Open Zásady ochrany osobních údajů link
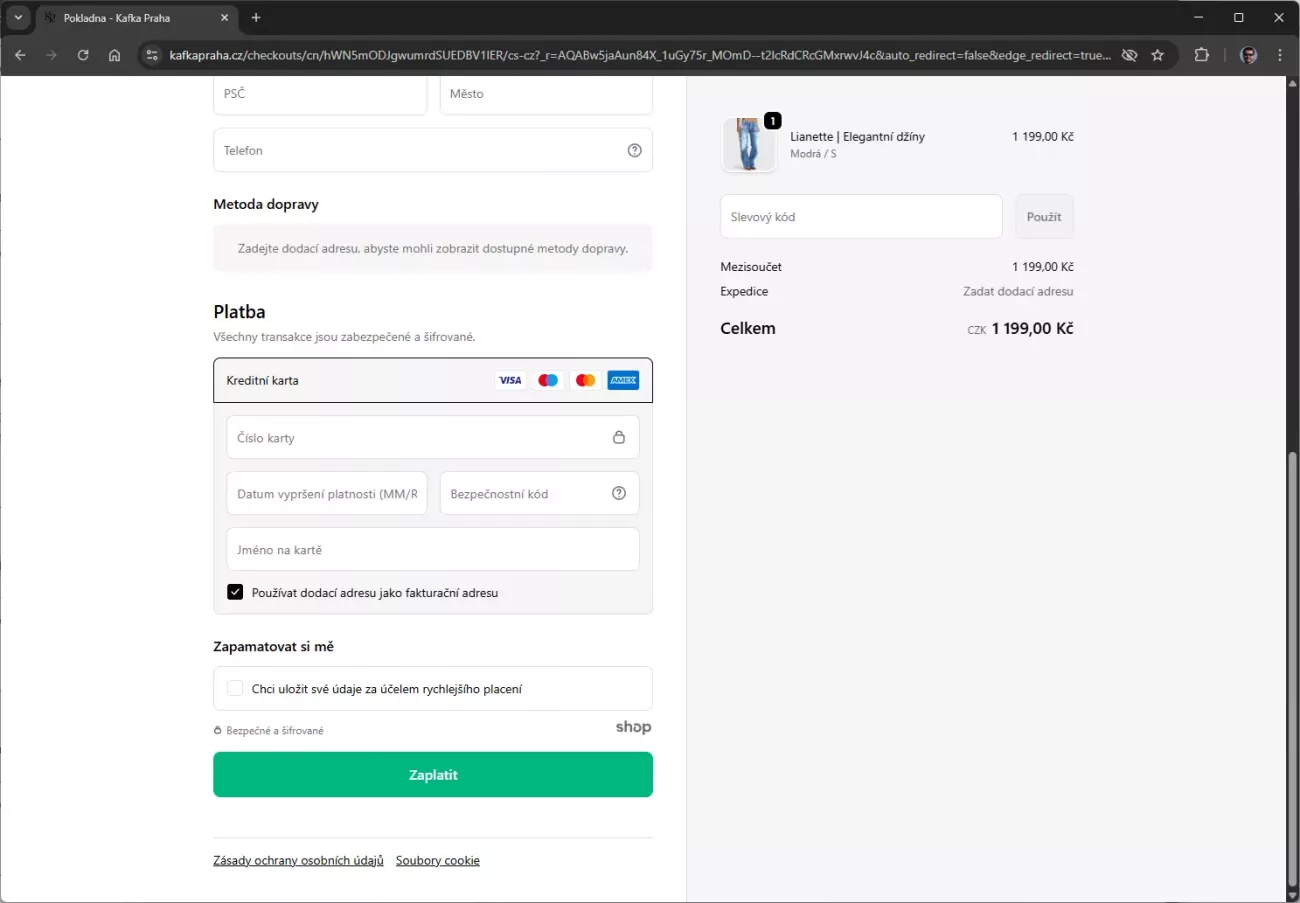This screenshot has height=903, width=1300. [x=298, y=860]
